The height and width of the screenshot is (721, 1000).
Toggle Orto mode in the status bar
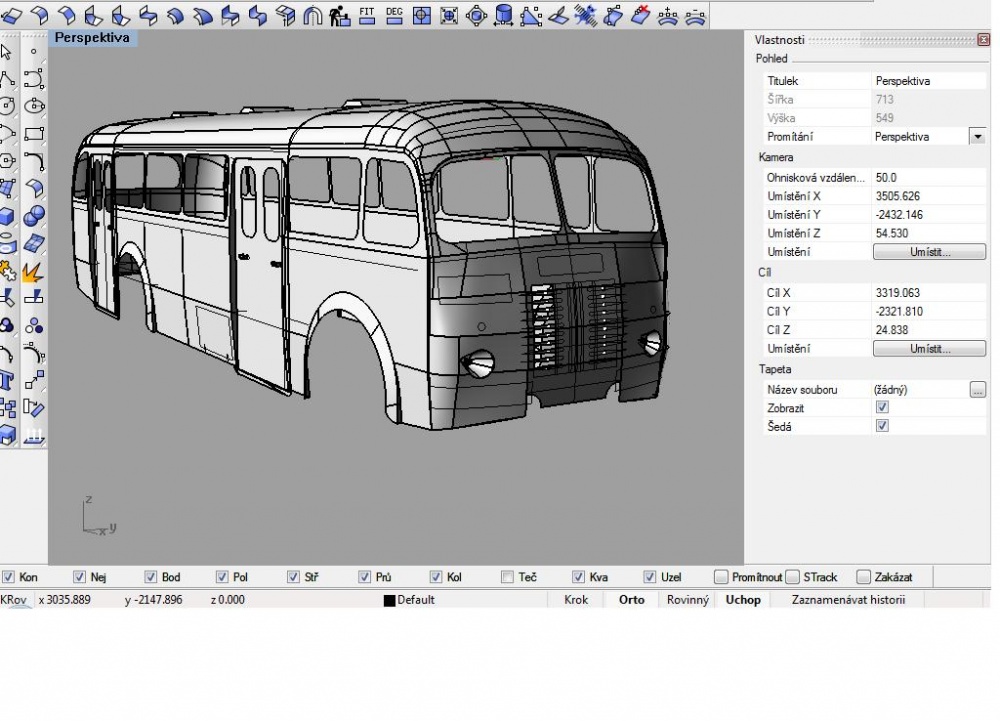(631, 600)
